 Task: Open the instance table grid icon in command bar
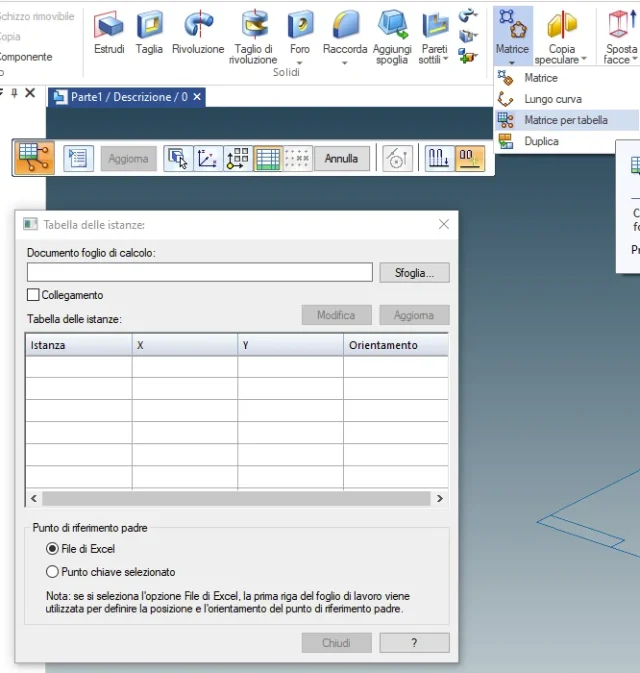click(x=268, y=159)
